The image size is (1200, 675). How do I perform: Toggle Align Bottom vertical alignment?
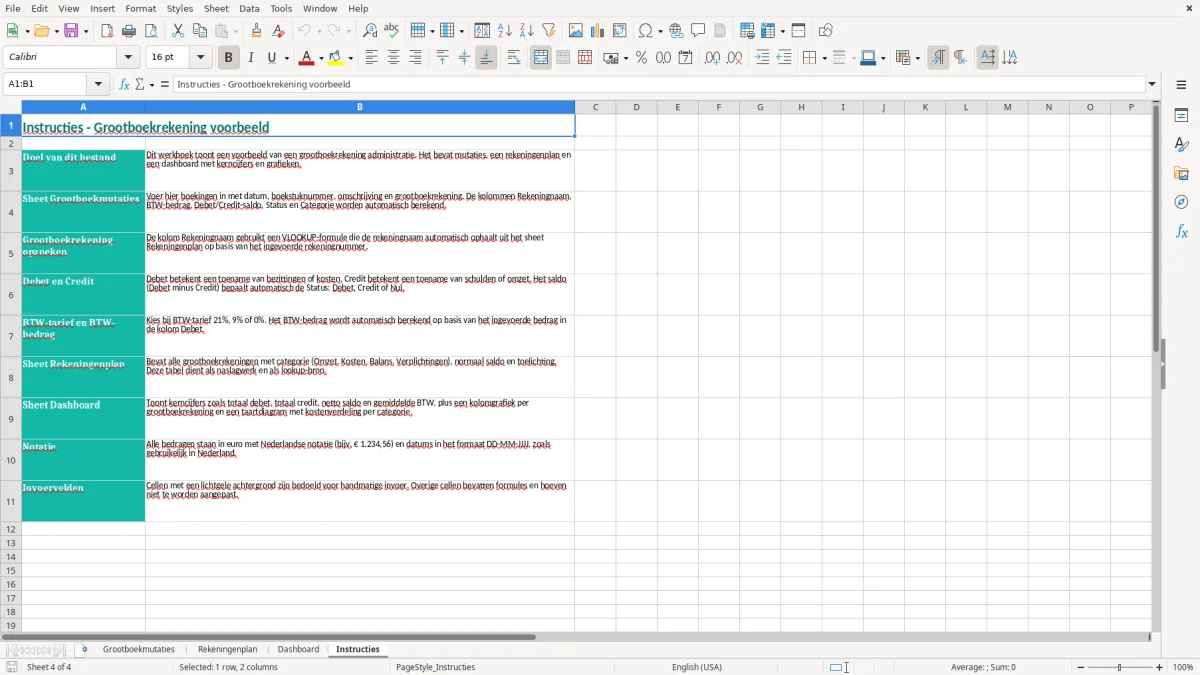coord(486,58)
